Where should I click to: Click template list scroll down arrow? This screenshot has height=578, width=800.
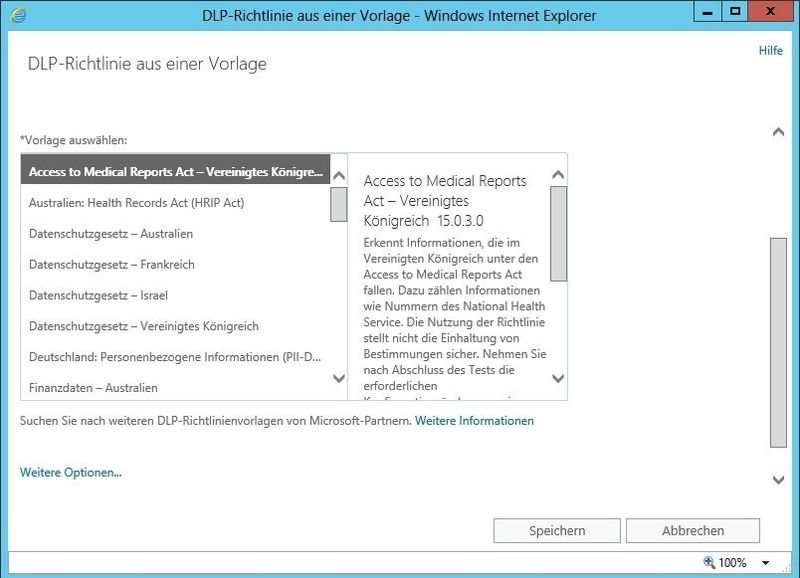click(x=339, y=378)
